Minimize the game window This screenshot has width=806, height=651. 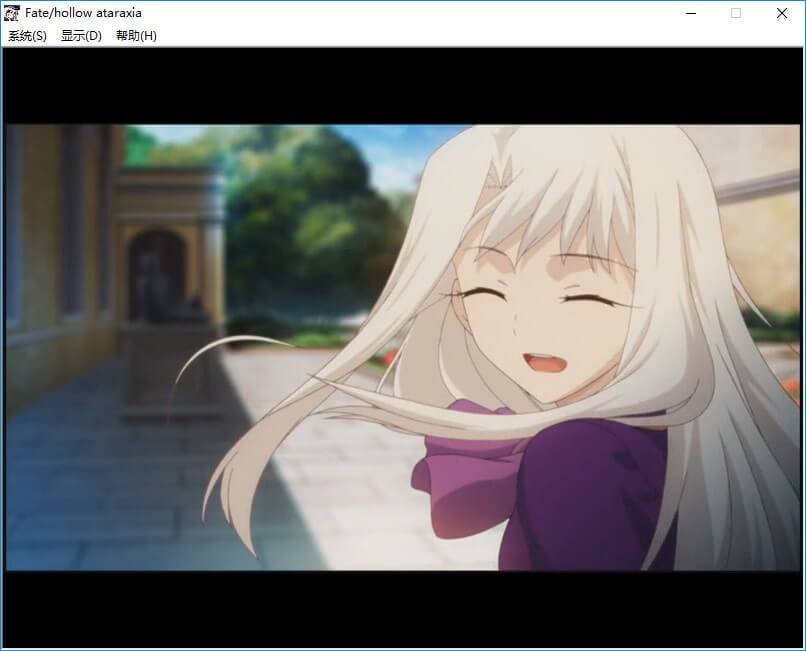tap(690, 13)
